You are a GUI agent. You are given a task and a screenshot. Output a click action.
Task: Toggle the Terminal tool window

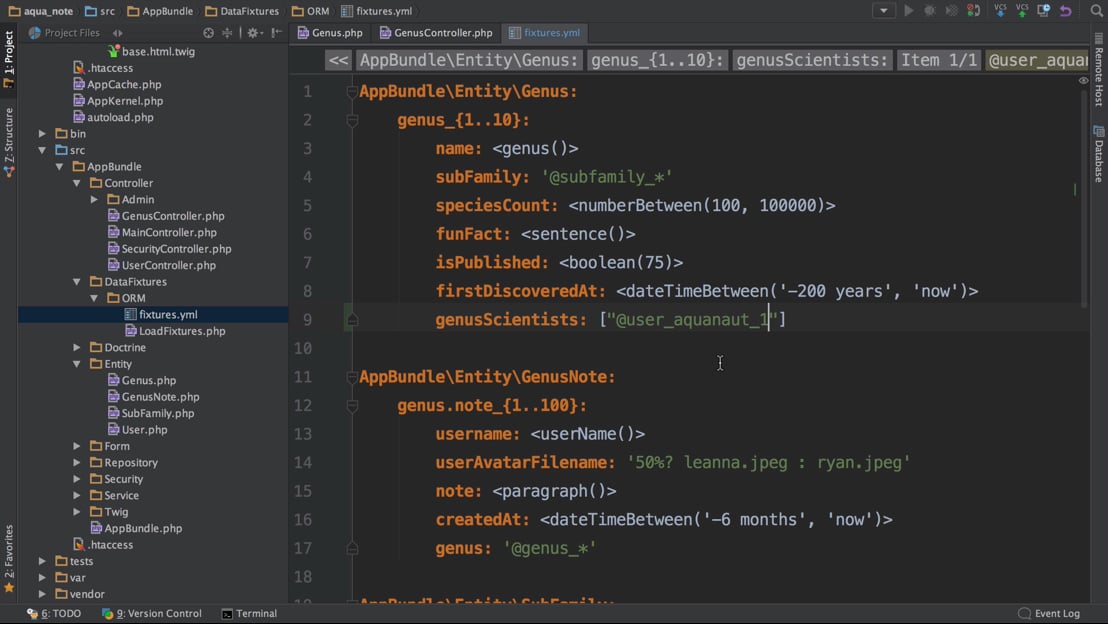(x=249, y=614)
